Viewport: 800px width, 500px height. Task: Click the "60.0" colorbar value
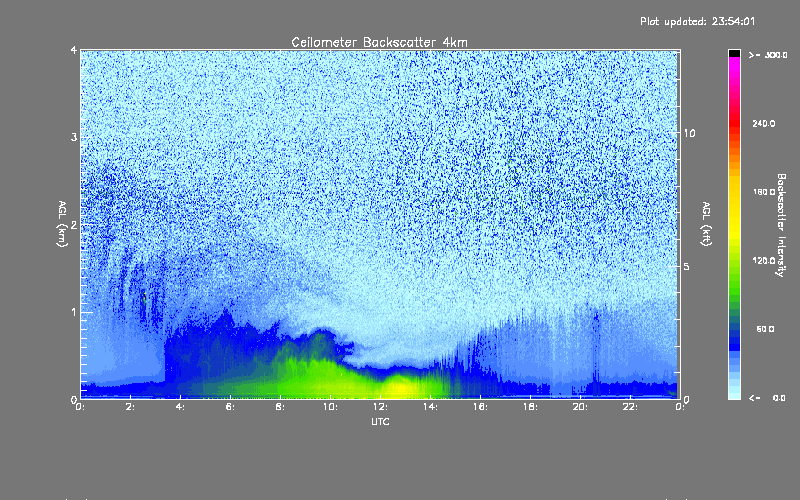pos(765,329)
